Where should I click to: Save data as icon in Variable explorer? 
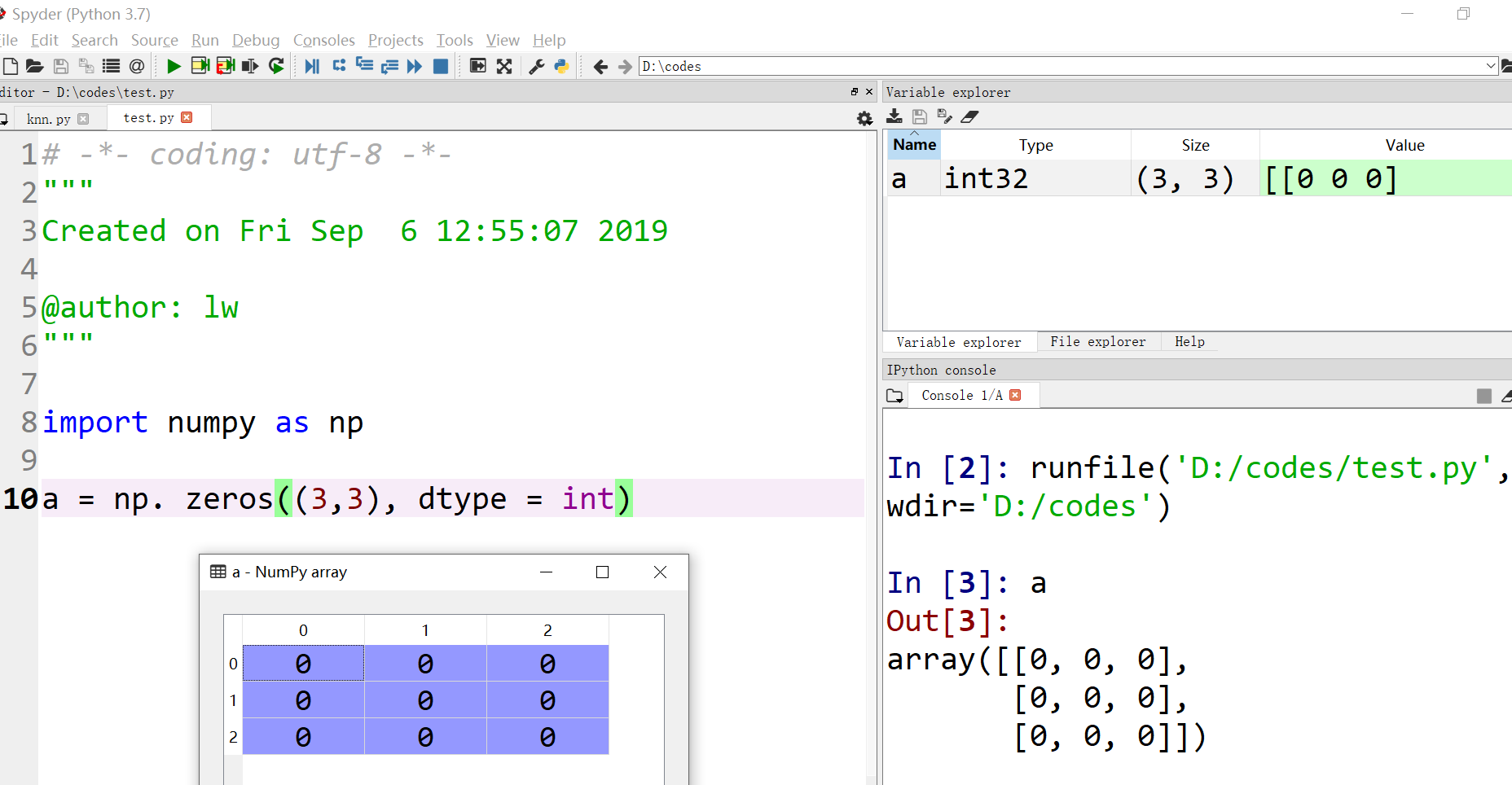click(x=944, y=116)
